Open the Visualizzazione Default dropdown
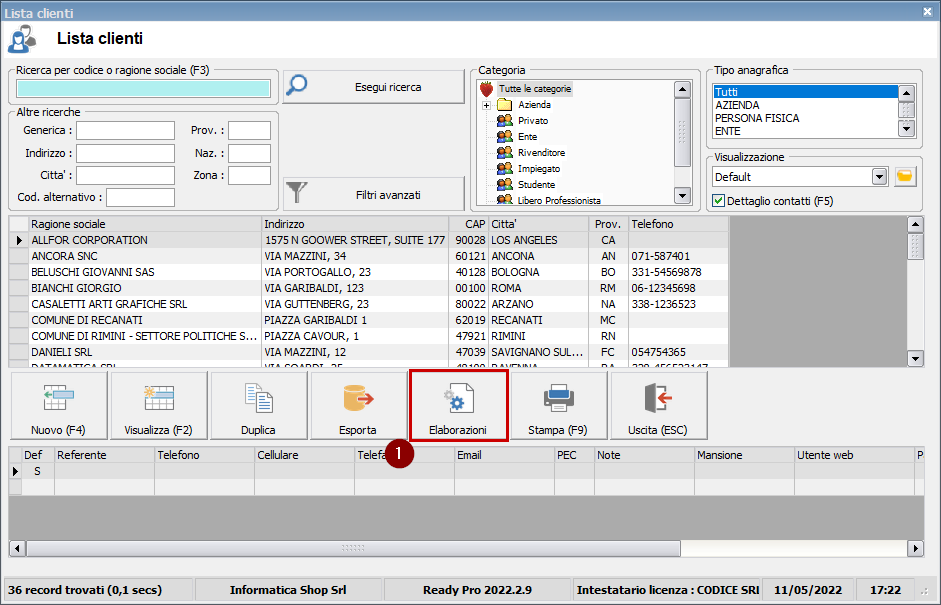The height and width of the screenshot is (605, 941). 879,177
